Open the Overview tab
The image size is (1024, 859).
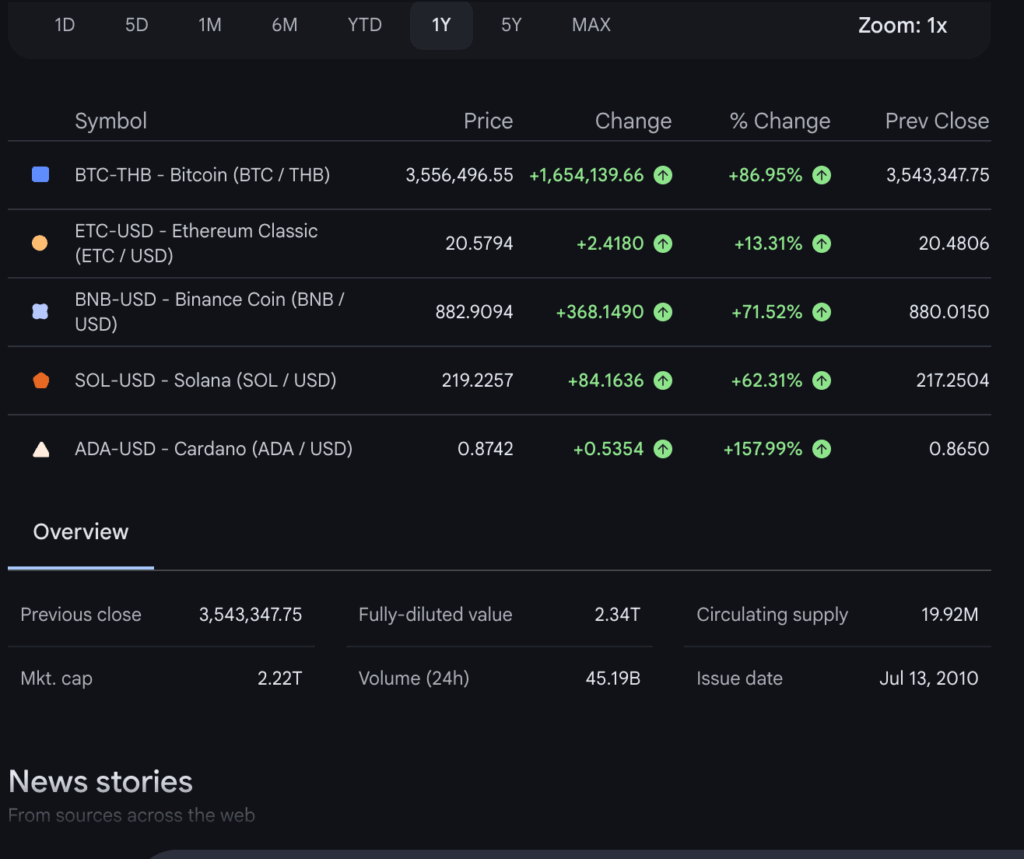(x=81, y=532)
